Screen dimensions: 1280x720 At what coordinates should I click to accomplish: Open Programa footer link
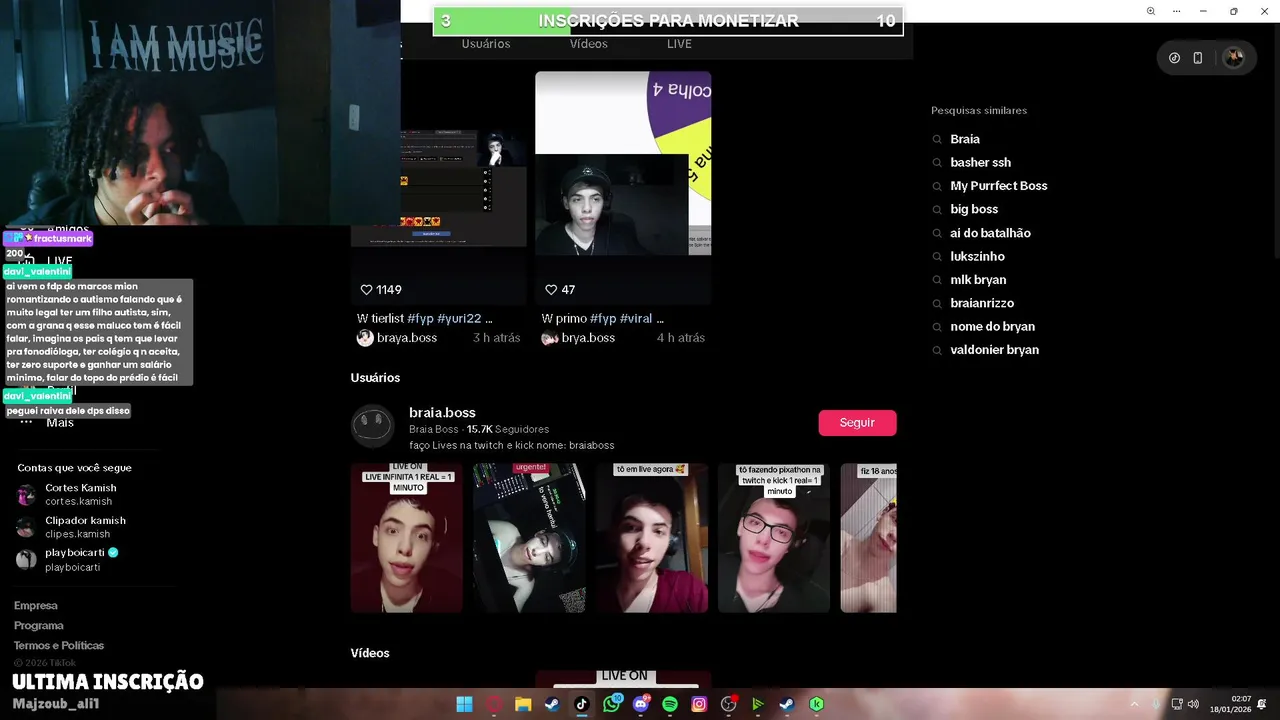(x=39, y=626)
